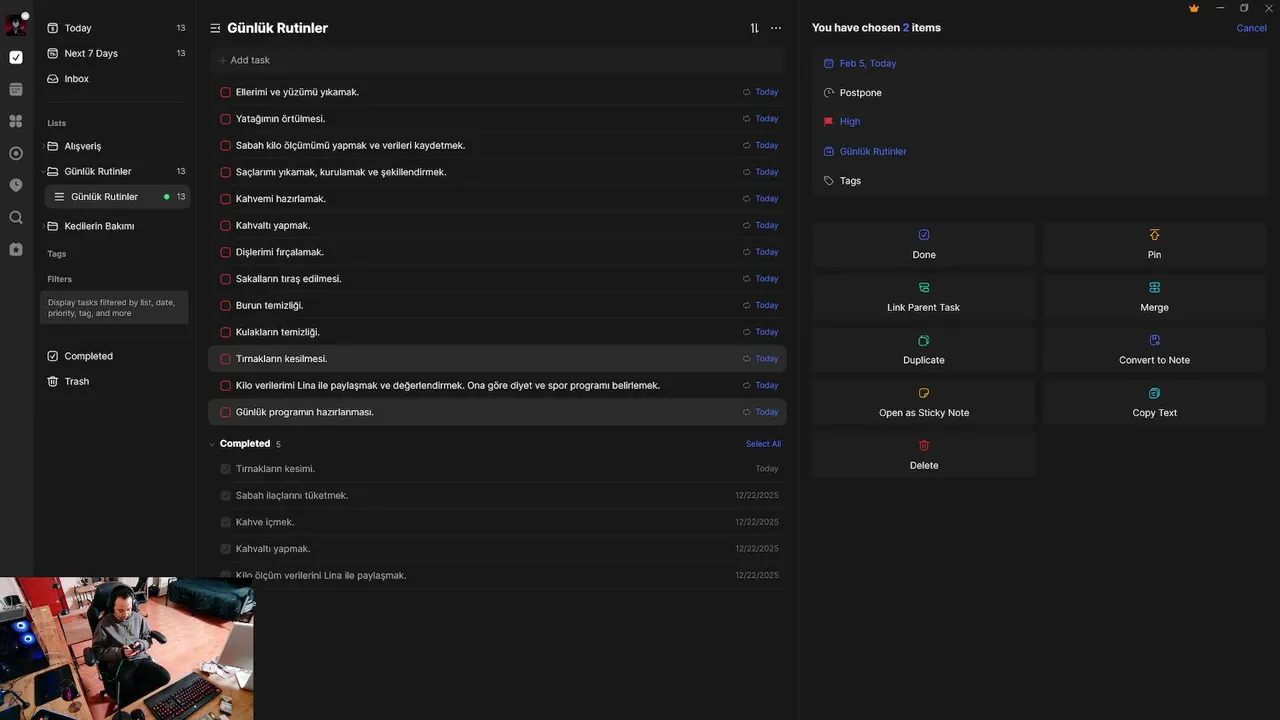Duplicate the selected items
The width and height of the screenshot is (1280, 720).
pos(923,349)
